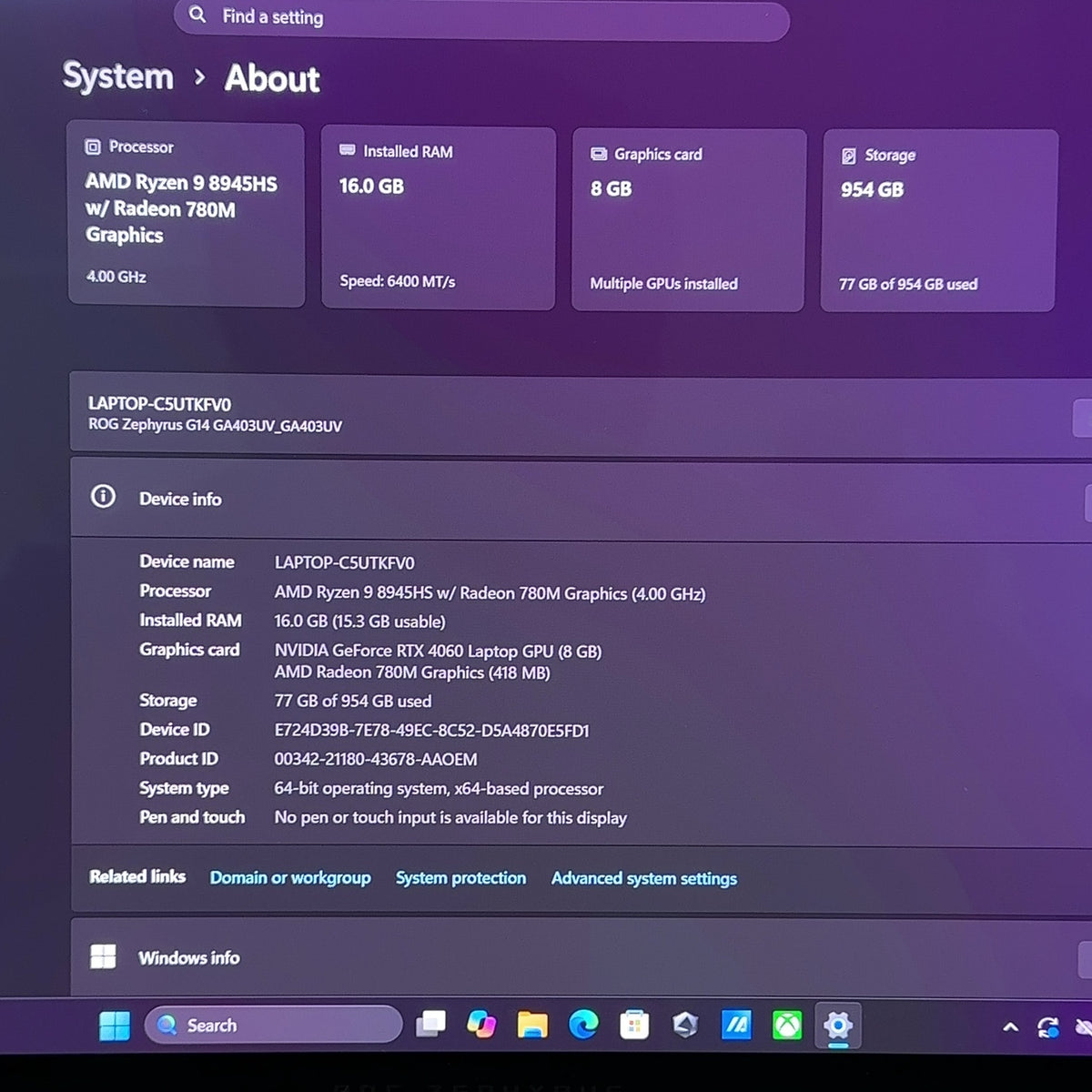Open Armoury Crate app icon
Screen dimensions: 1092x1092
(685, 1026)
